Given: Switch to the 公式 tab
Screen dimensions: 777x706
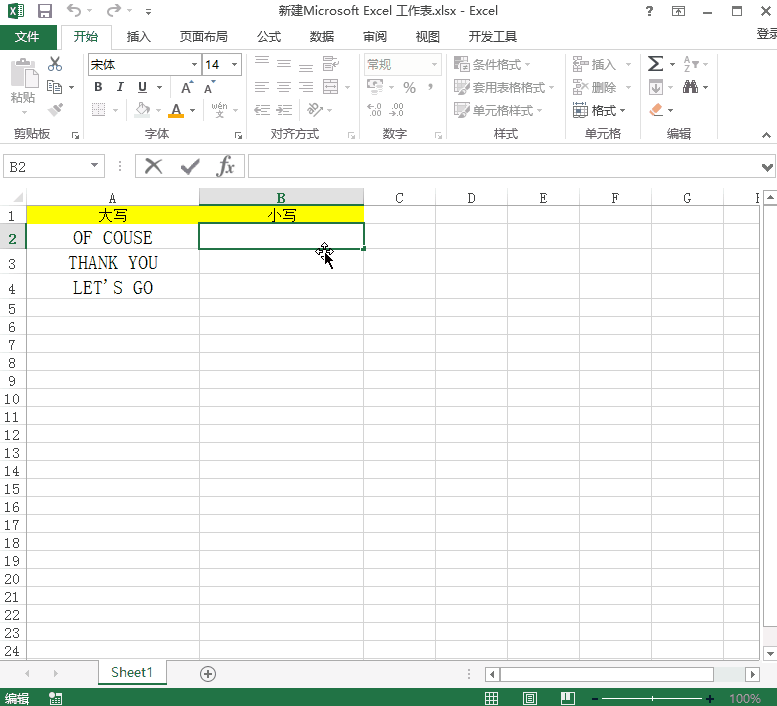Looking at the screenshot, I should pos(269,37).
